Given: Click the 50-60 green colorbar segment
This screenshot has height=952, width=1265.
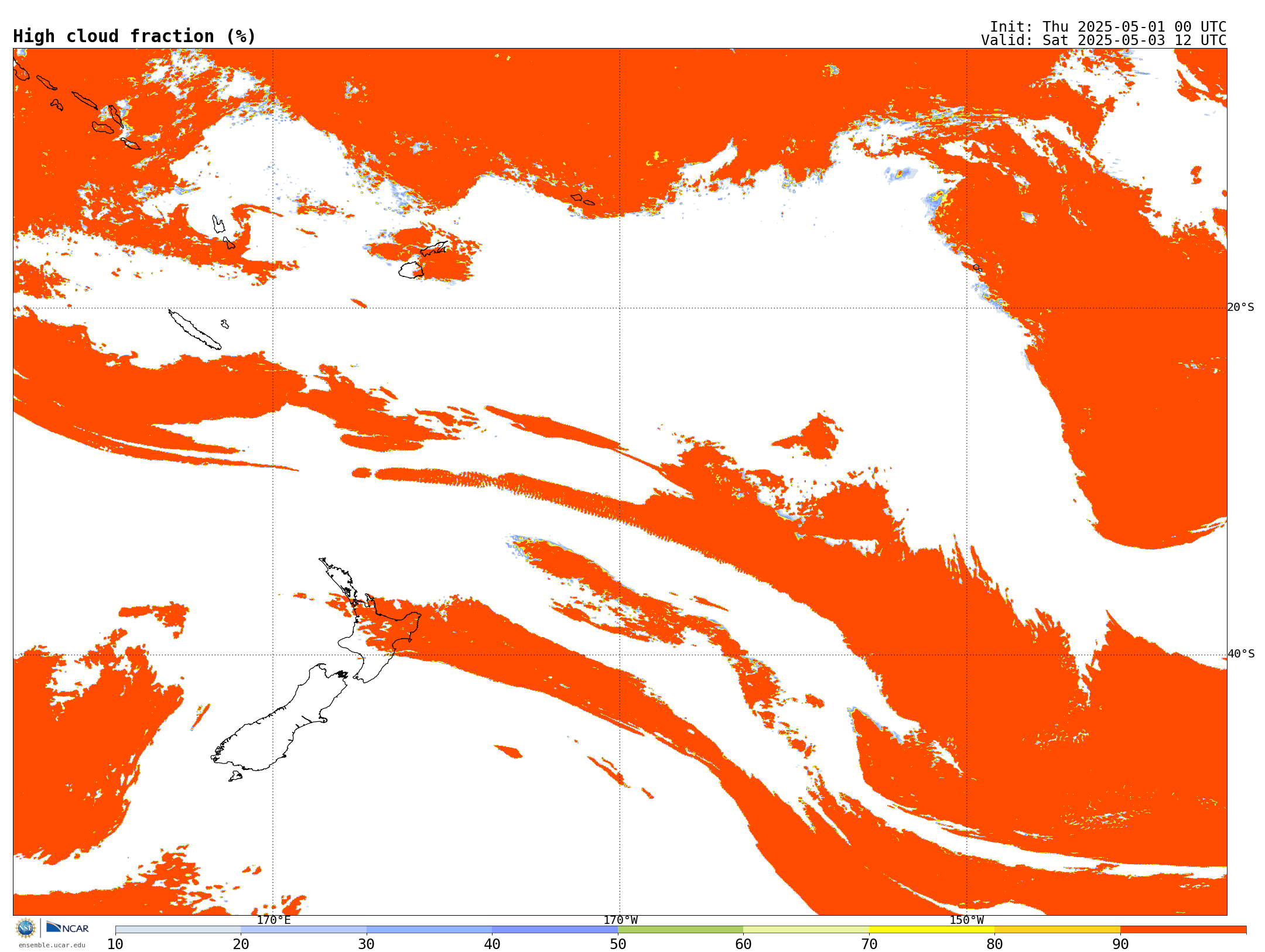Looking at the screenshot, I should coord(681,930).
